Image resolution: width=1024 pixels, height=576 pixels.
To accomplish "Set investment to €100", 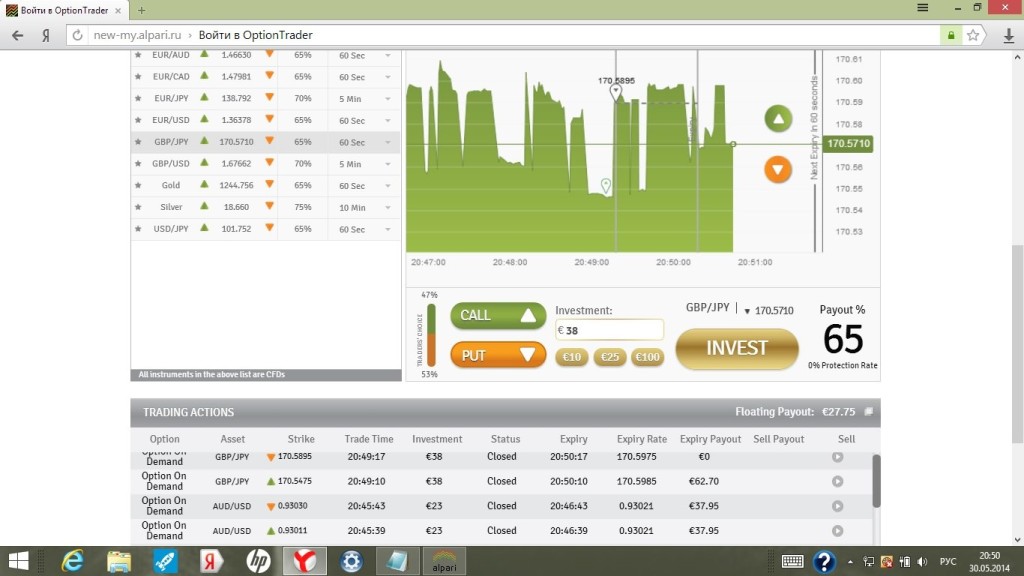I will (647, 357).
